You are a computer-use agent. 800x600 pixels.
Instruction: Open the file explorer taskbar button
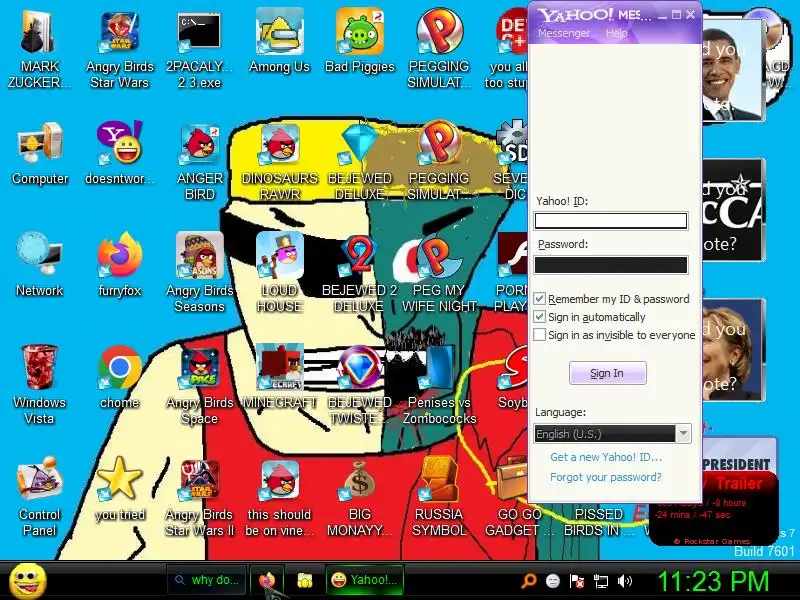[305, 580]
